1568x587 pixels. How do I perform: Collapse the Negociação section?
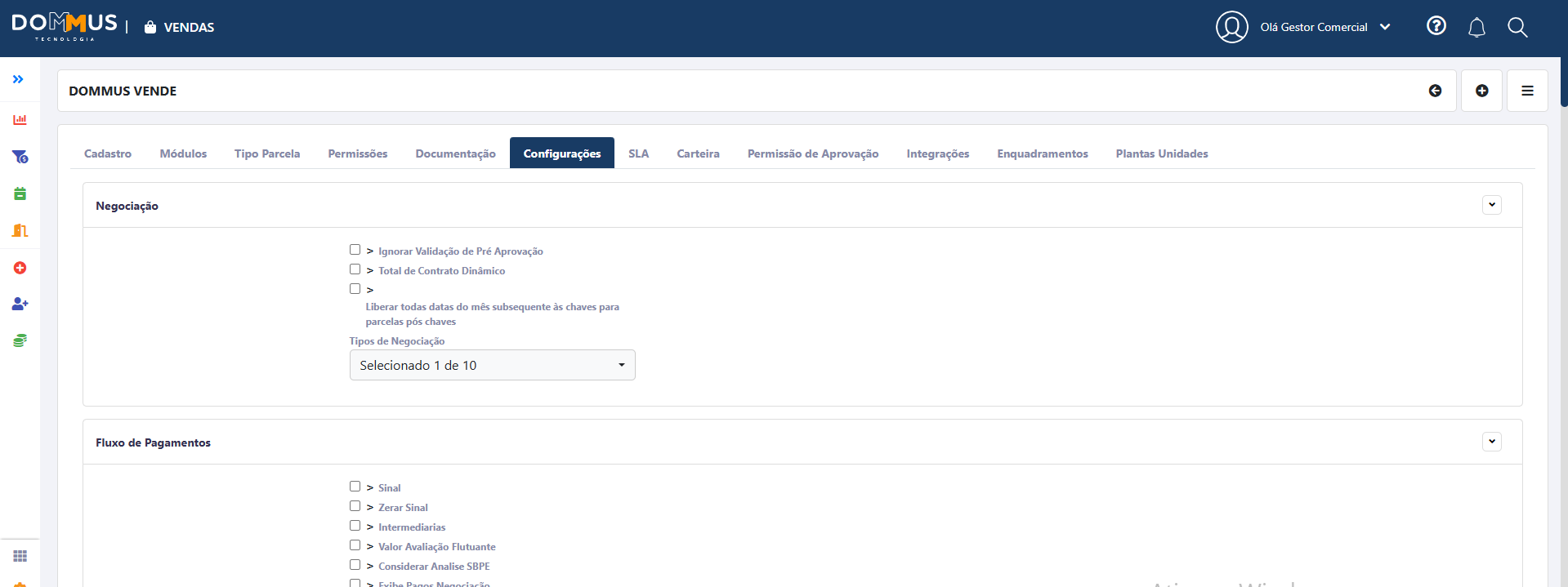(x=1491, y=205)
